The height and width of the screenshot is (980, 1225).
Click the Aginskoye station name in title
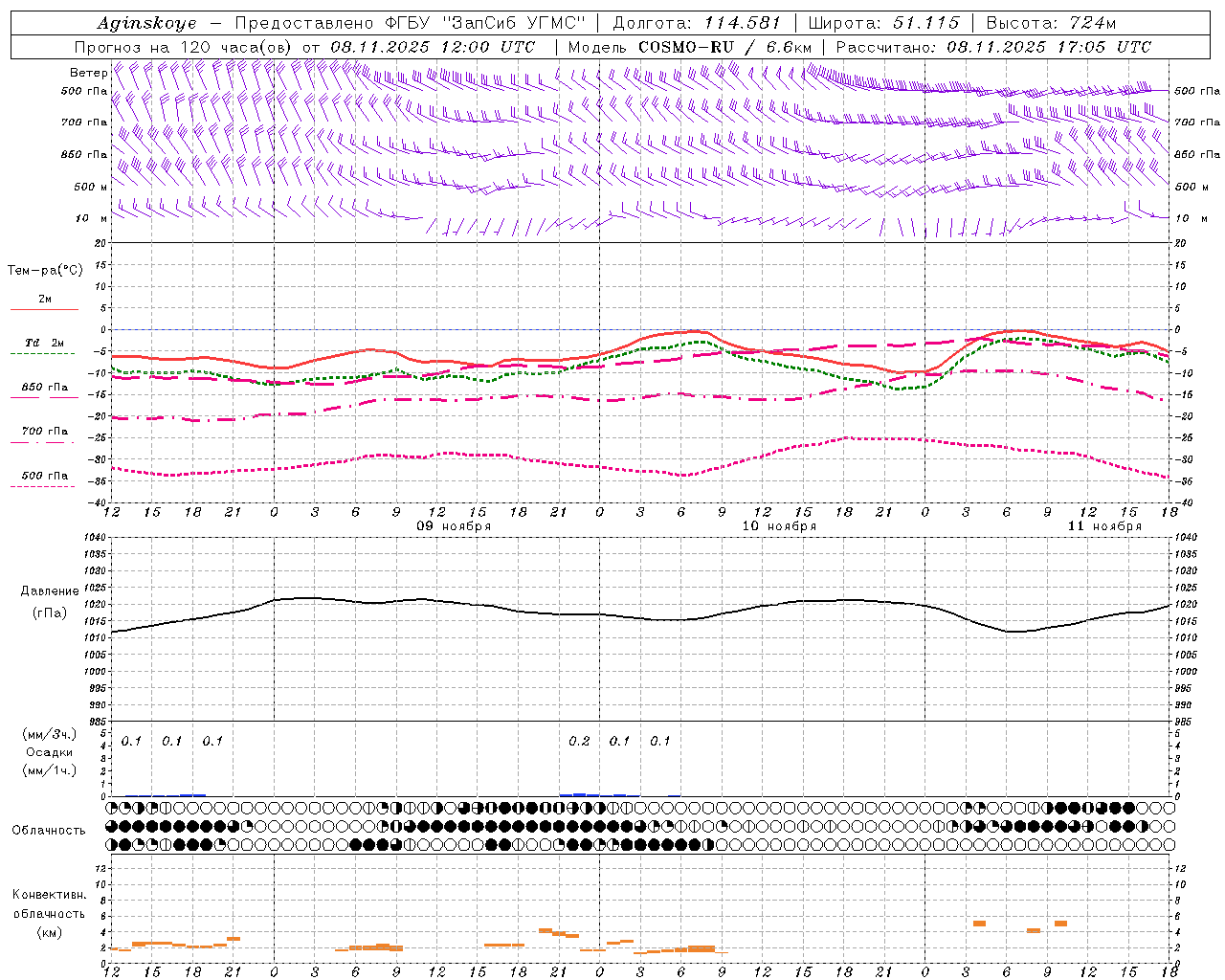click(146, 23)
